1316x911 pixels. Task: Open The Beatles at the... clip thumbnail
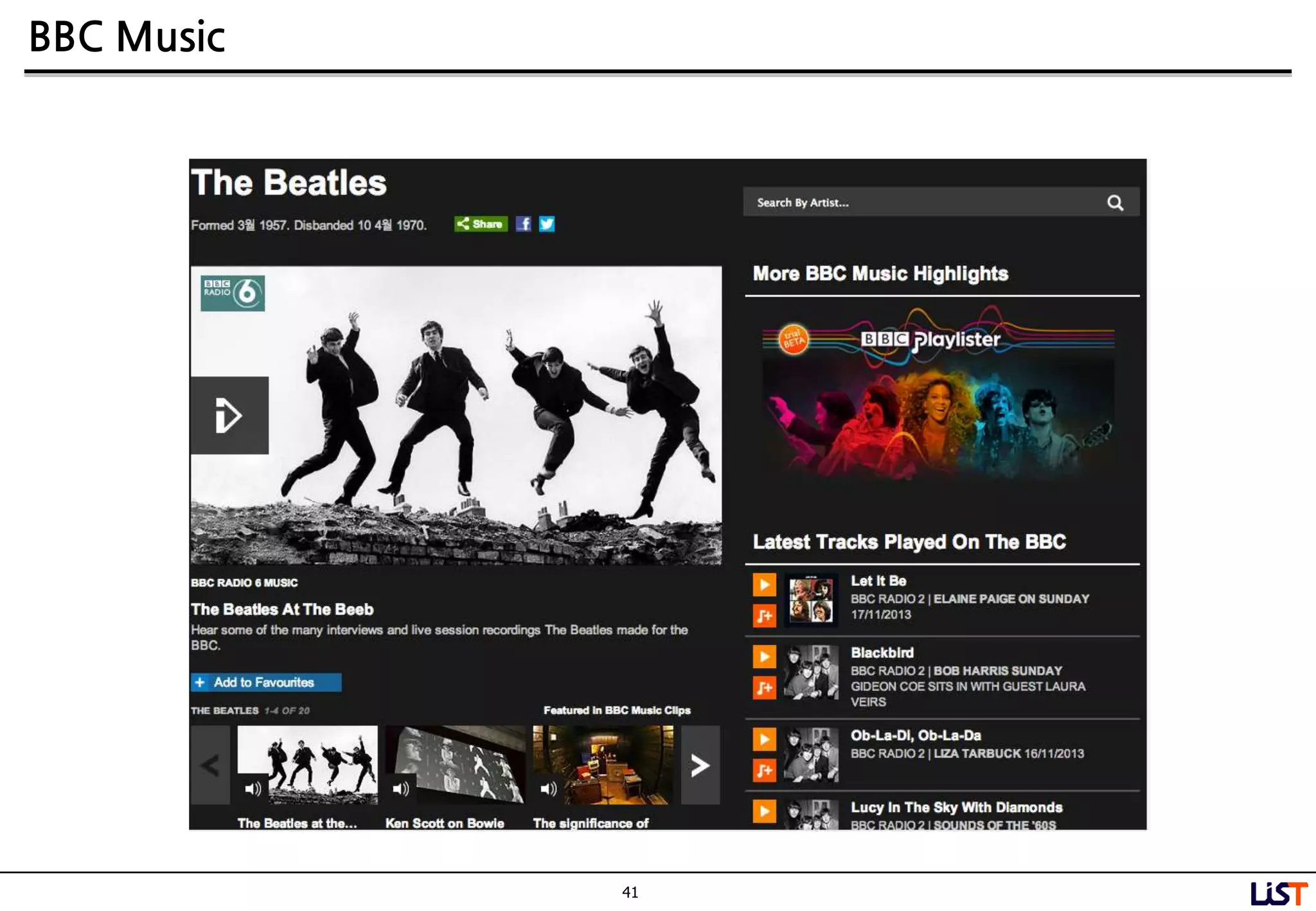[308, 765]
